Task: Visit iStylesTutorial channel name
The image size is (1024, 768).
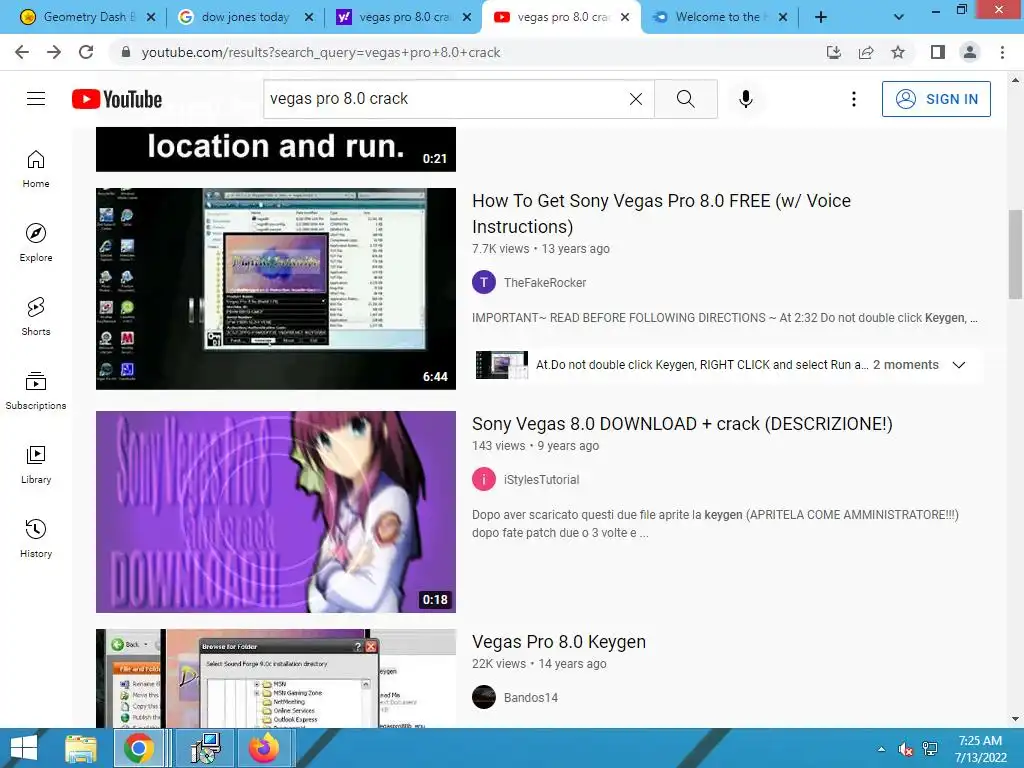Action: click(541, 479)
